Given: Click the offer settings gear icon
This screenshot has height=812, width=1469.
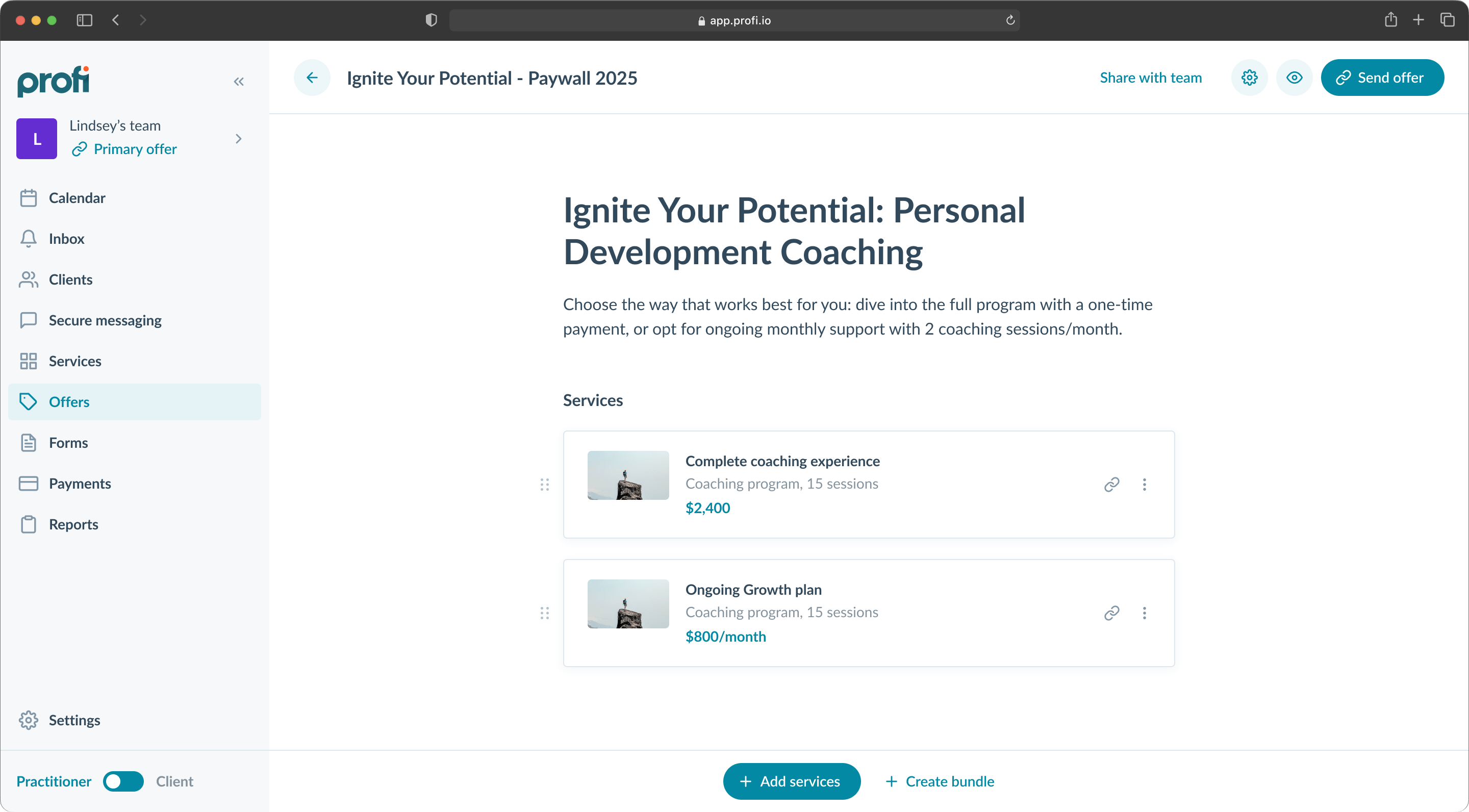Looking at the screenshot, I should pos(1249,78).
